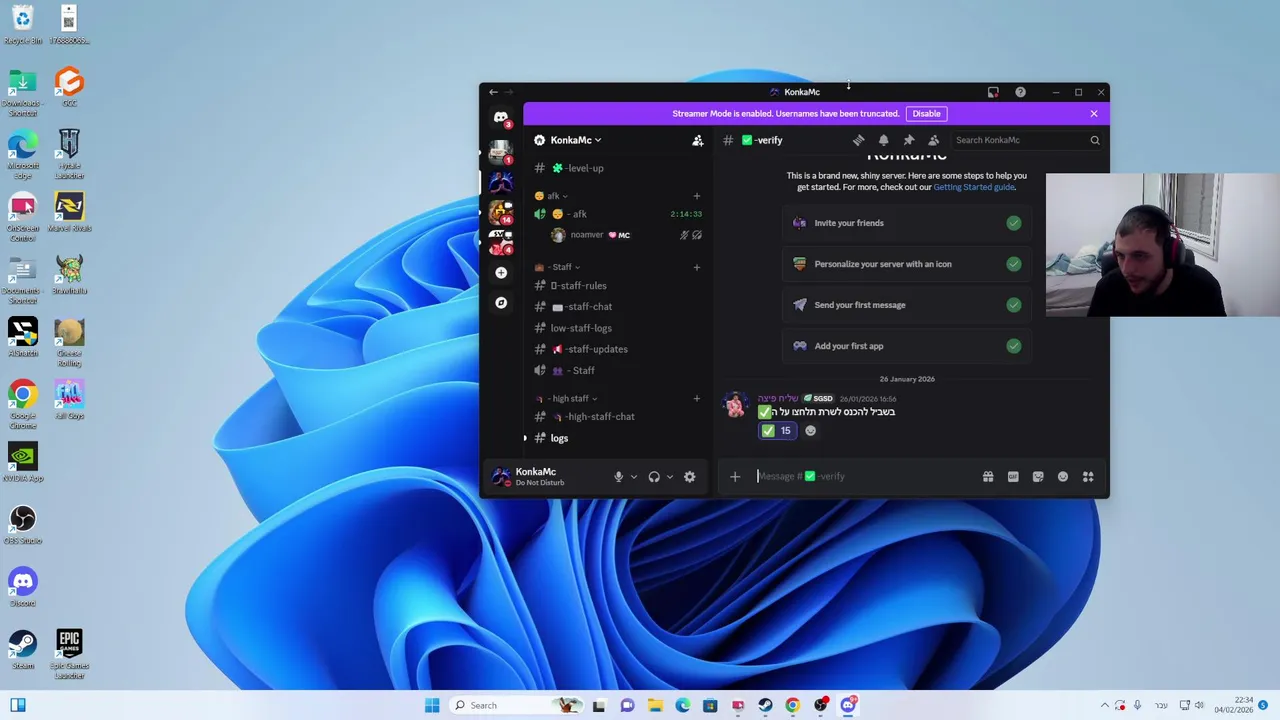The image size is (1280, 720).
Task: Show hidden system tray icons chevron
Action: (1104, 705)
